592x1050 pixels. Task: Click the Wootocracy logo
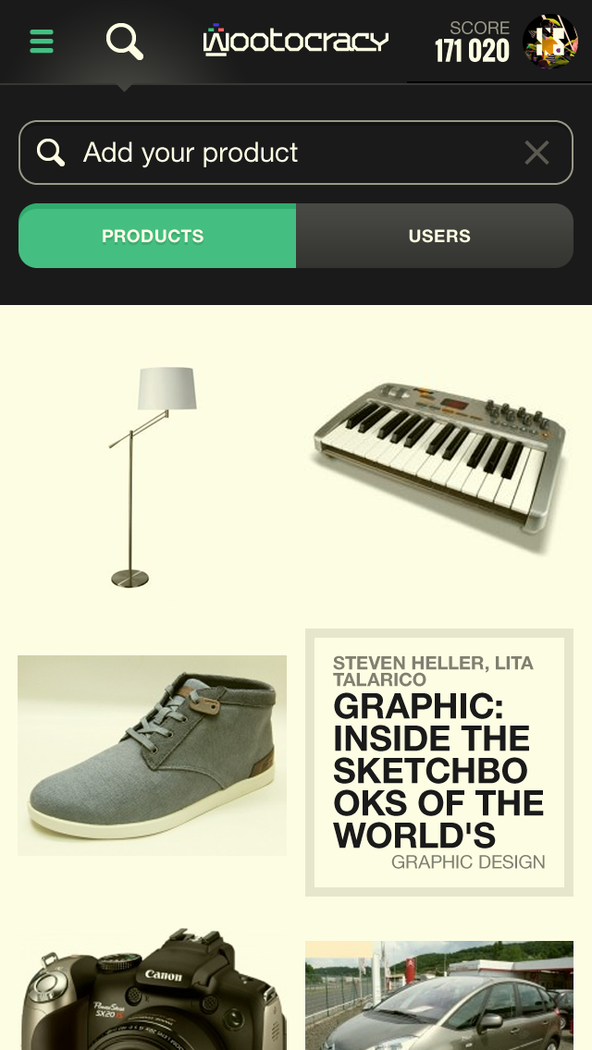[x=295, y=40]
